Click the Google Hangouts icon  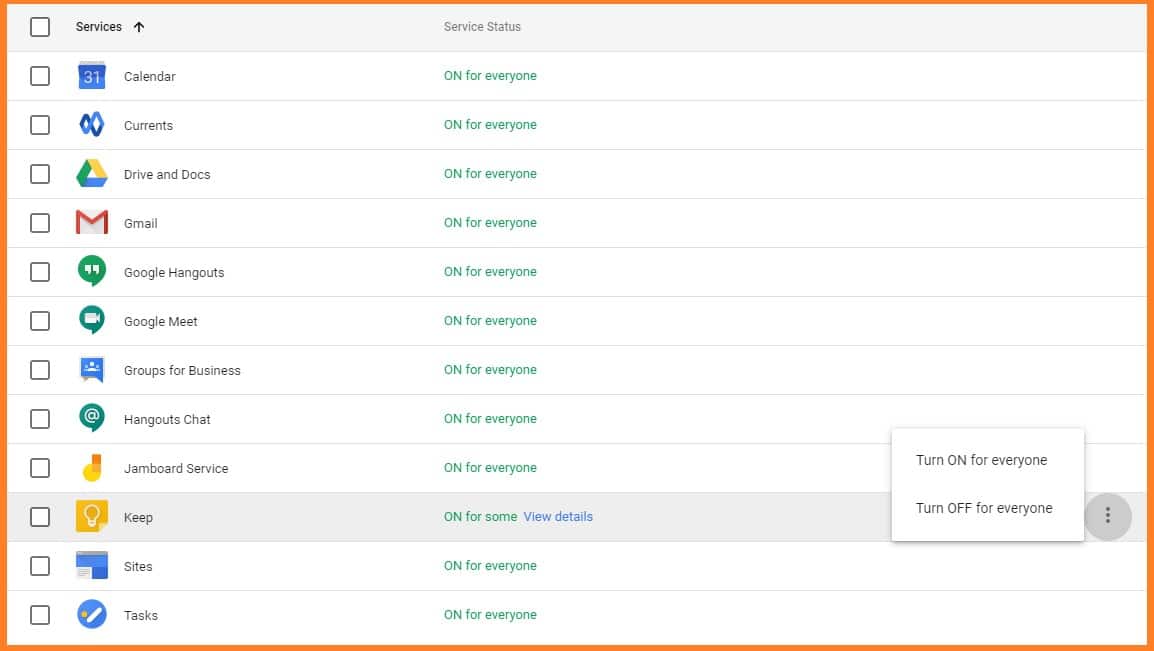(x=92, y=272)
